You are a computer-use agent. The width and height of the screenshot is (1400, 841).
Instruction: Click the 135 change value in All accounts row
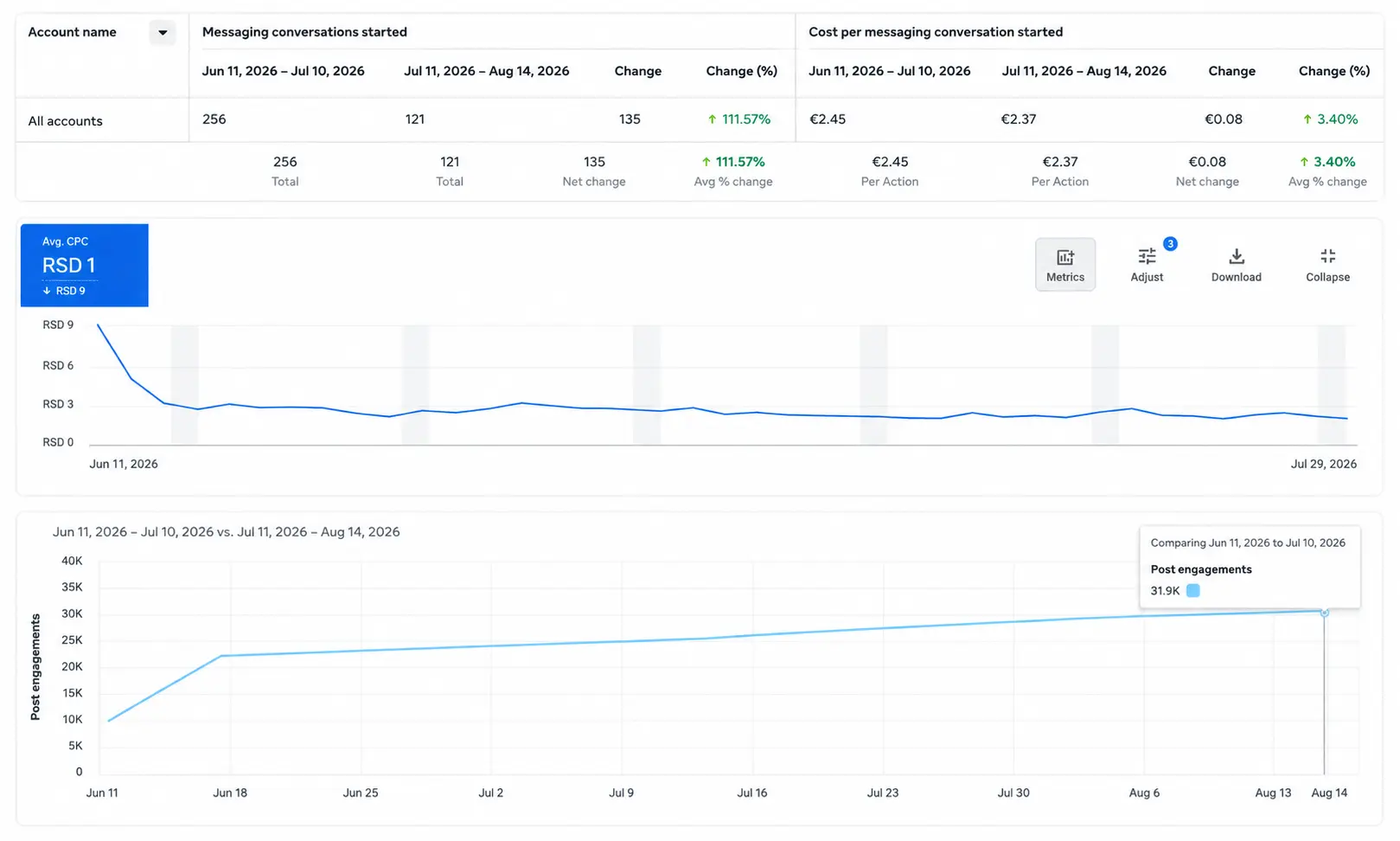pos(630,119)
